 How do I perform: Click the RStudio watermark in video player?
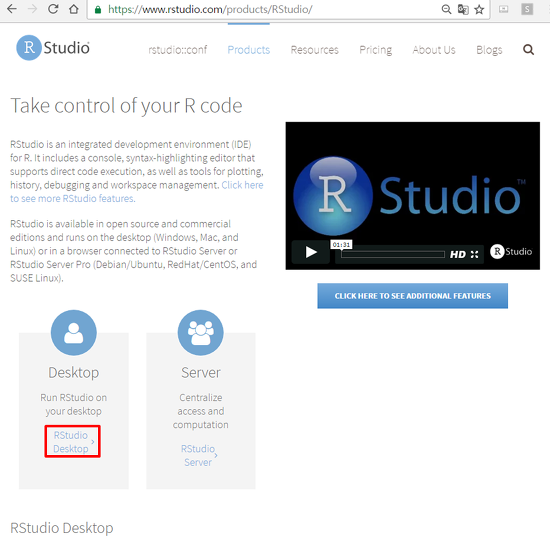click(x=511, y=252)
